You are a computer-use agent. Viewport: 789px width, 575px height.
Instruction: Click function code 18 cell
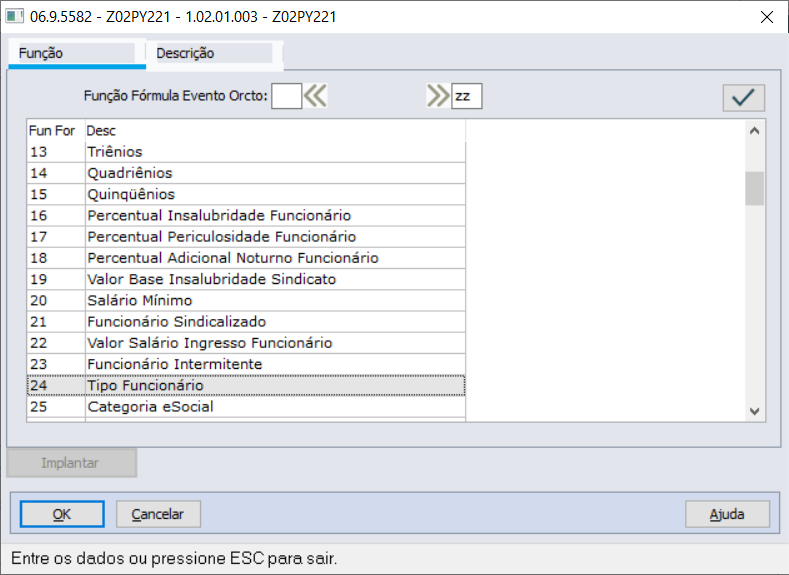[x=56, y=258]
